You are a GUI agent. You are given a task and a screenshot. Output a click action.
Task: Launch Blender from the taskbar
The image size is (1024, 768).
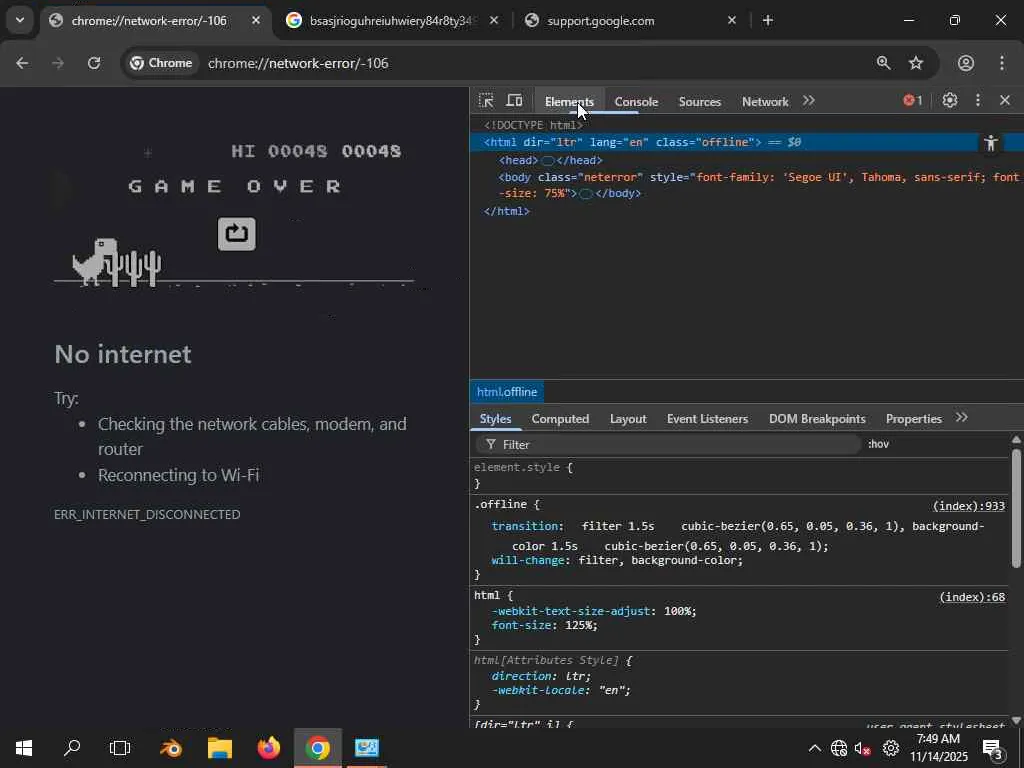click(x=171, y=748)
